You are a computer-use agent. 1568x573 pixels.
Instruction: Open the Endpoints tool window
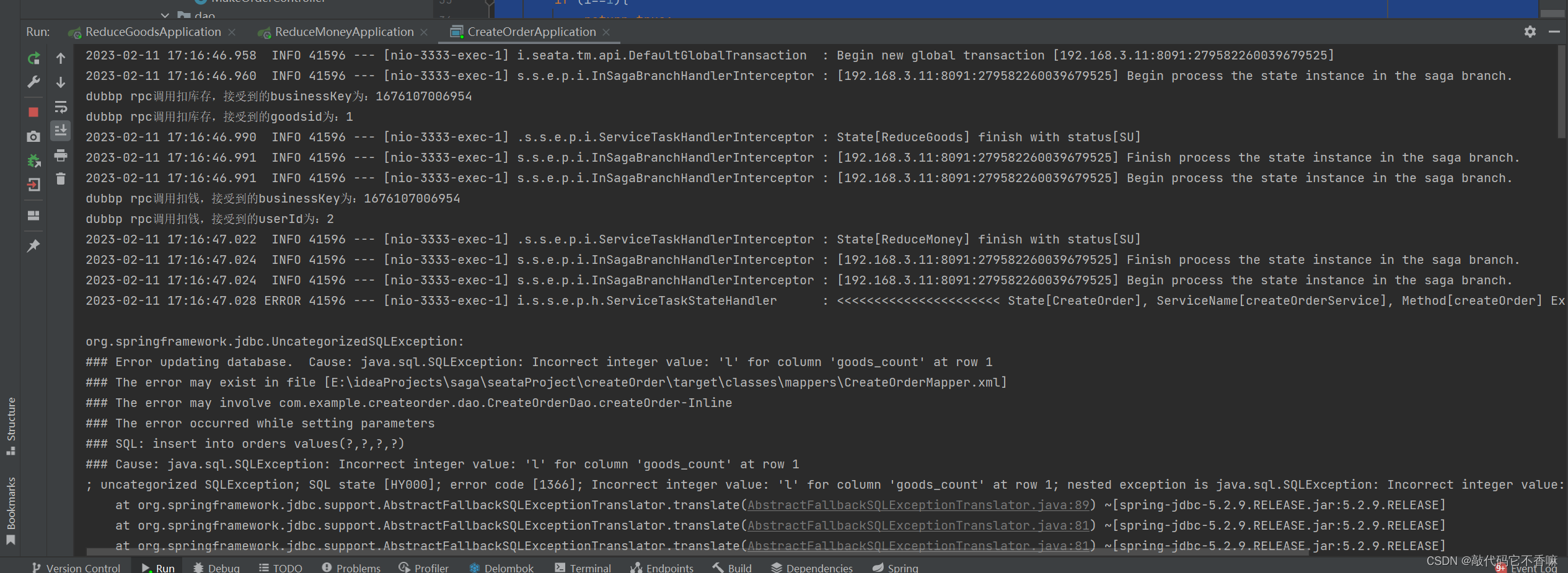pos(662,567)
